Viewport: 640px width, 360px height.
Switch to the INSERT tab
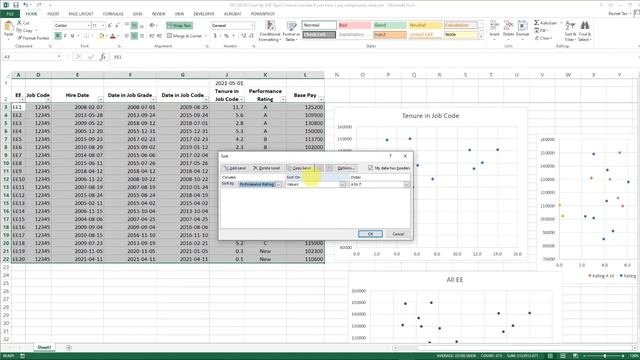point(53,14)
